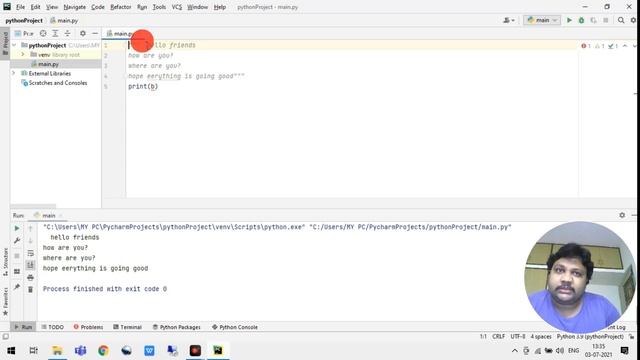Open Run panel settings gear

pos(622,215)
